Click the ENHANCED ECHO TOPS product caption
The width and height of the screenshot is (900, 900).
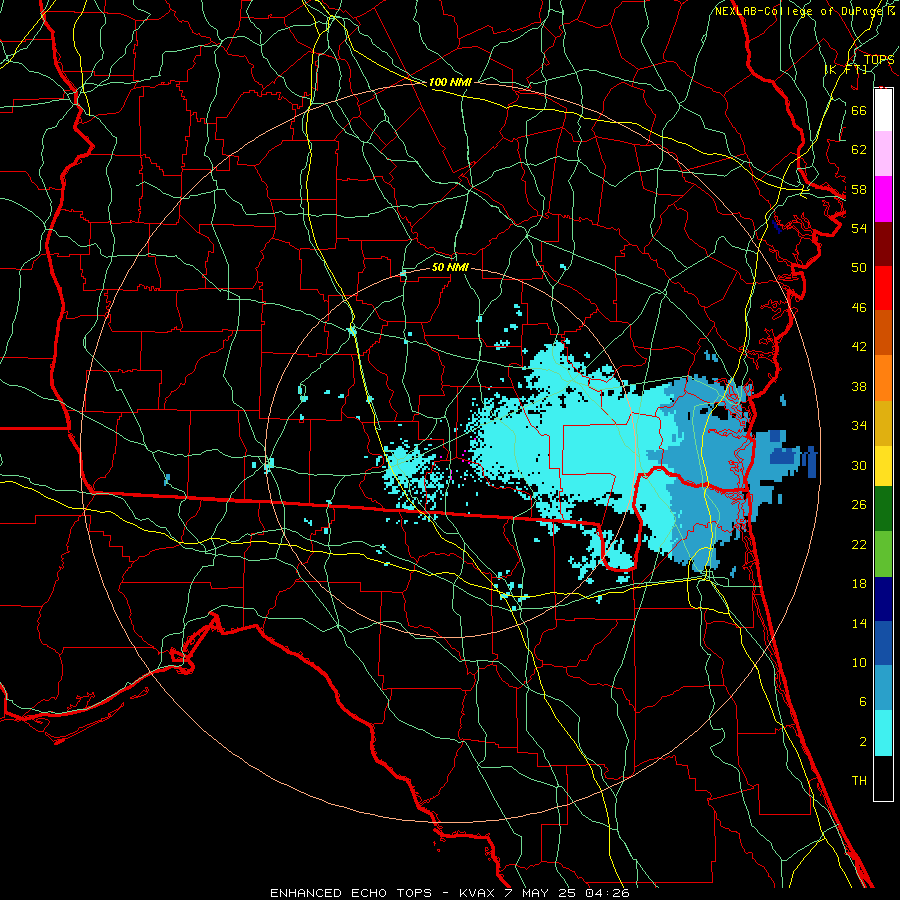click(351, 893)
